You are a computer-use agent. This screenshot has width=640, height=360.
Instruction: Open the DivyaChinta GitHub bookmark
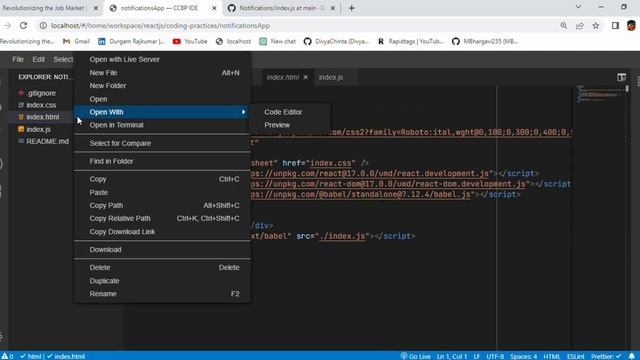(336, 41)
